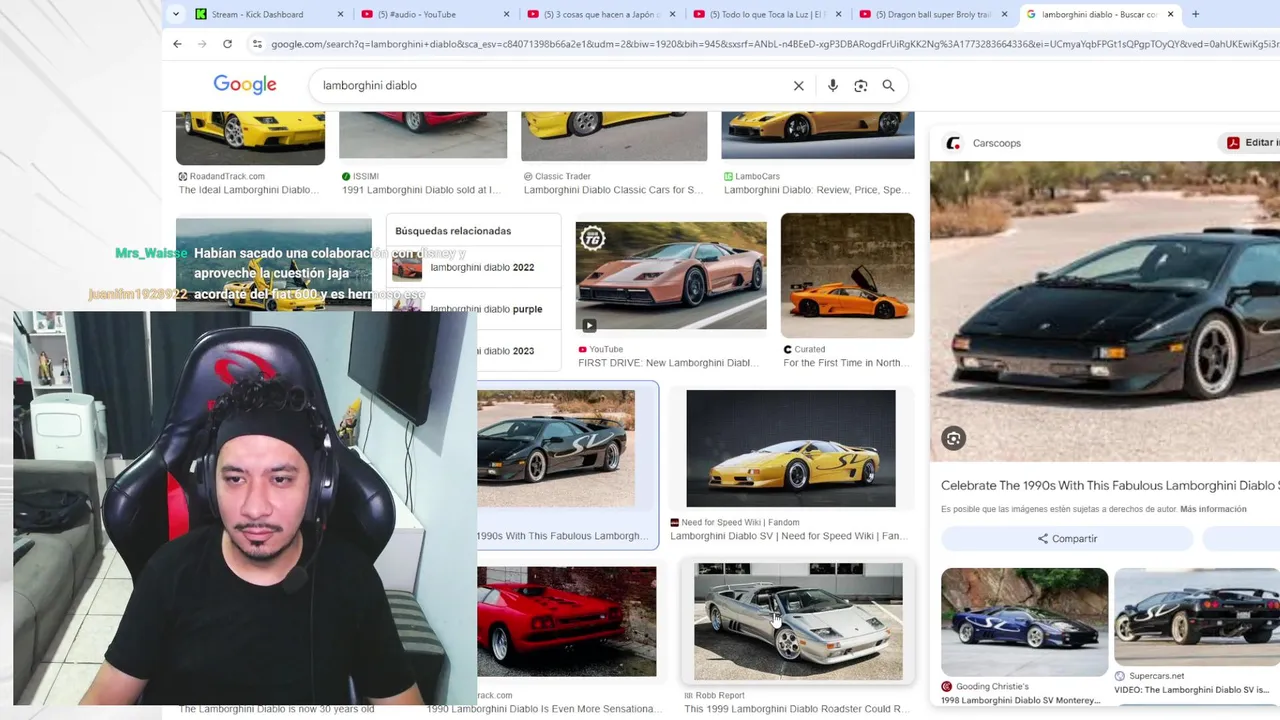
Task: Close the #audio - YouTube tab
Action: click(x=506, y=14)
